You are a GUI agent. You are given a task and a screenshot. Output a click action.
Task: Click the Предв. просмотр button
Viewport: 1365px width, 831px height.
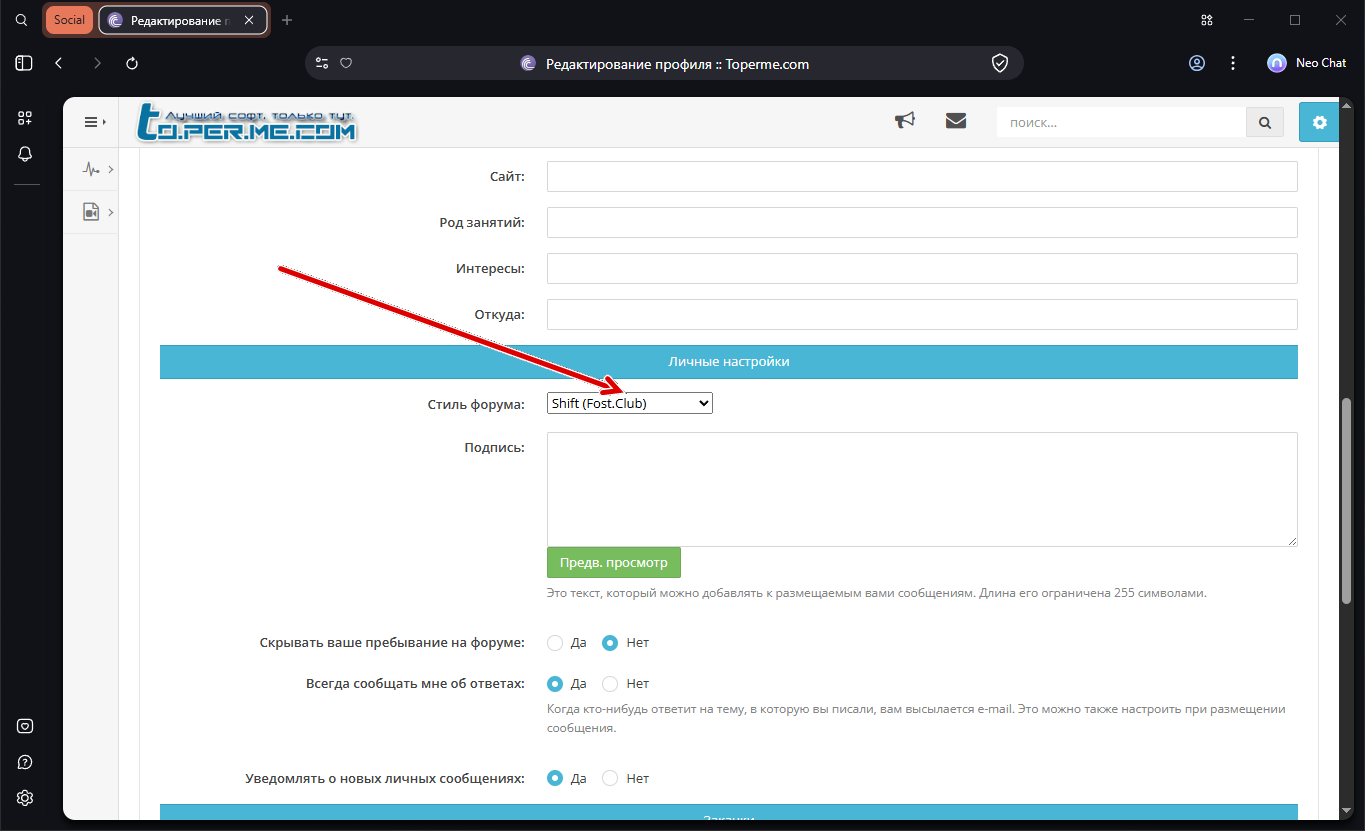(x=613, y=562)
